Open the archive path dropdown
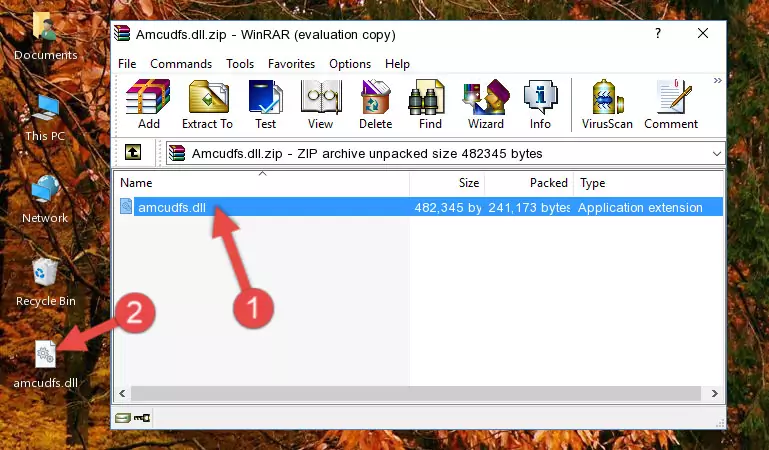This screenshot has height=450, width=769. point(717,153)
